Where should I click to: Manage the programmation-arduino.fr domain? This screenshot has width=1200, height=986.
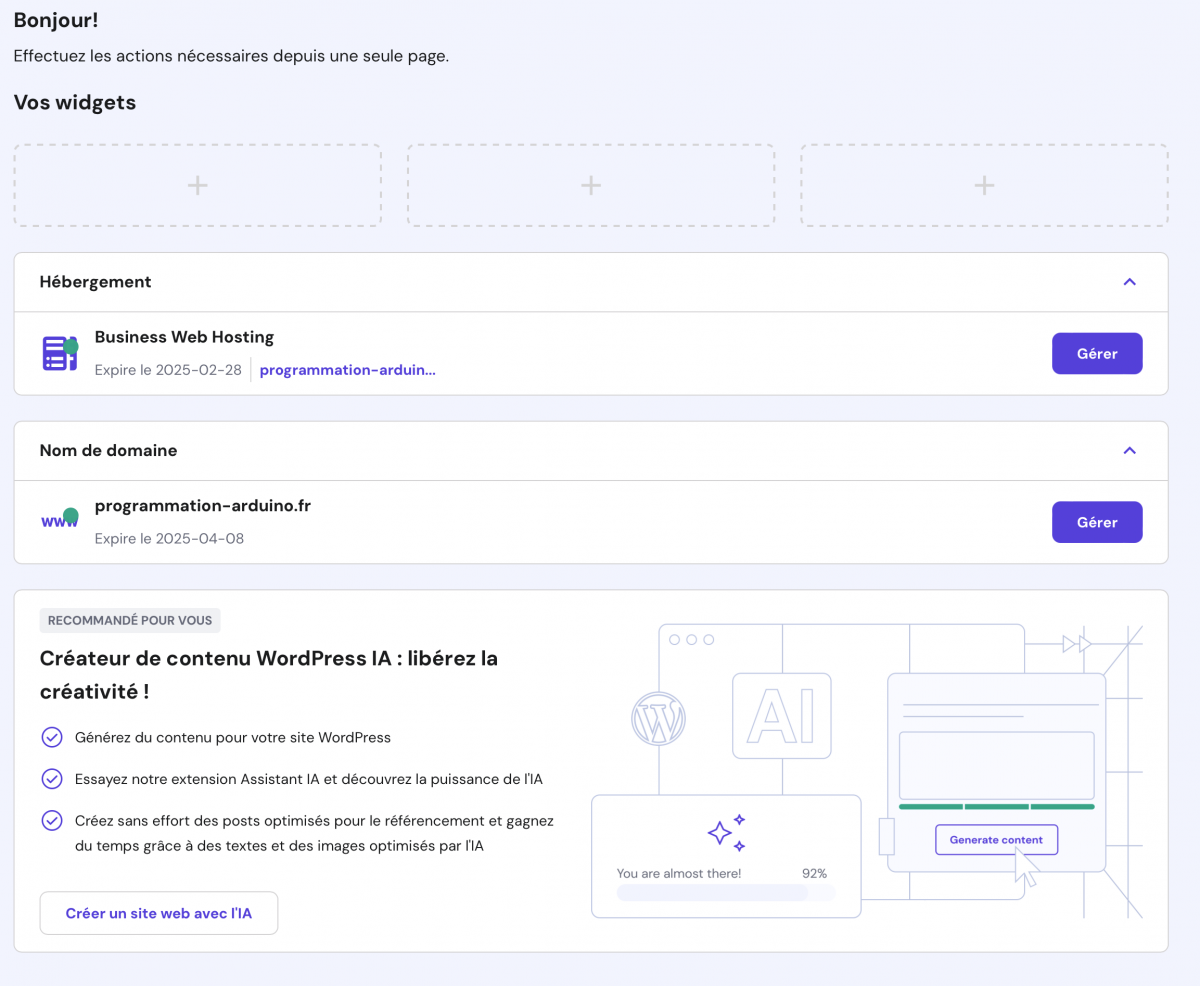1097,522
